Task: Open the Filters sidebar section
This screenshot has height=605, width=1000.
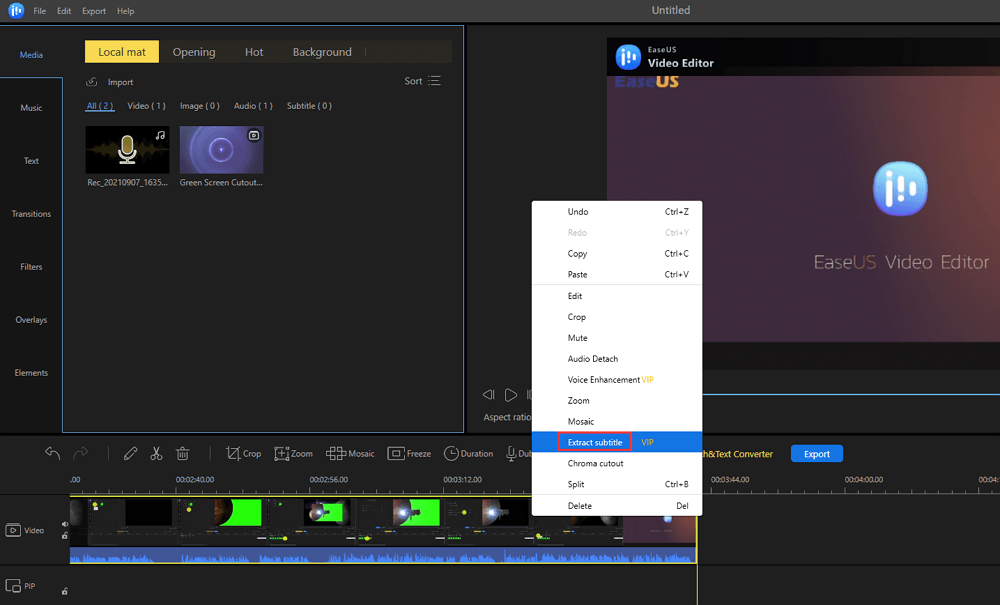Action: click(31, 266)
